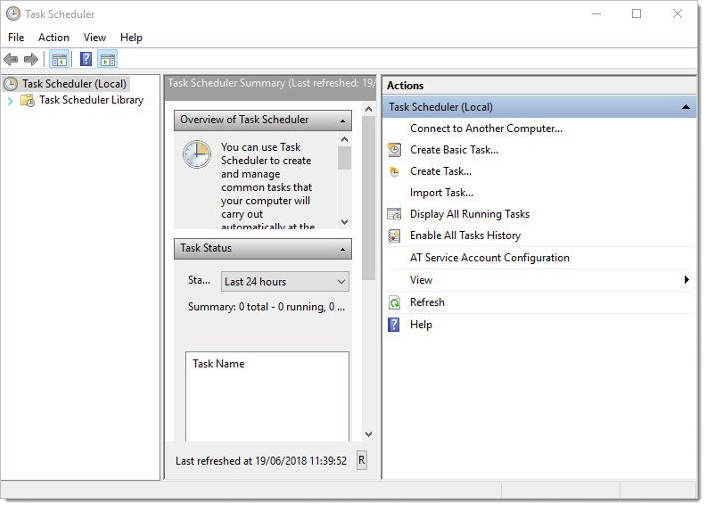Collapse the Overview of Task Scheduler section
Image resolution: width=706 pixels, height=507 pixels.
343,121
